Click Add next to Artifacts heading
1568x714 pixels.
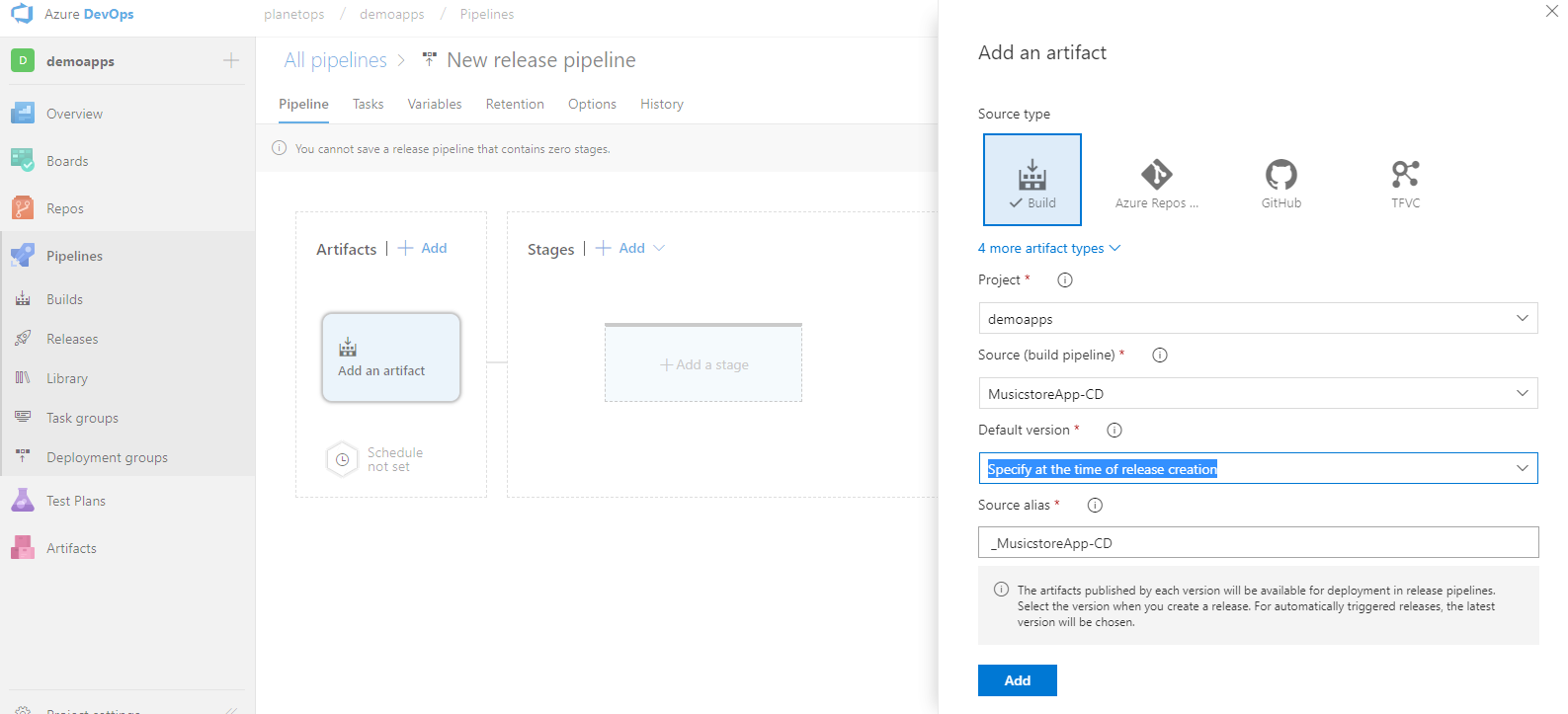tap(423, 248)
